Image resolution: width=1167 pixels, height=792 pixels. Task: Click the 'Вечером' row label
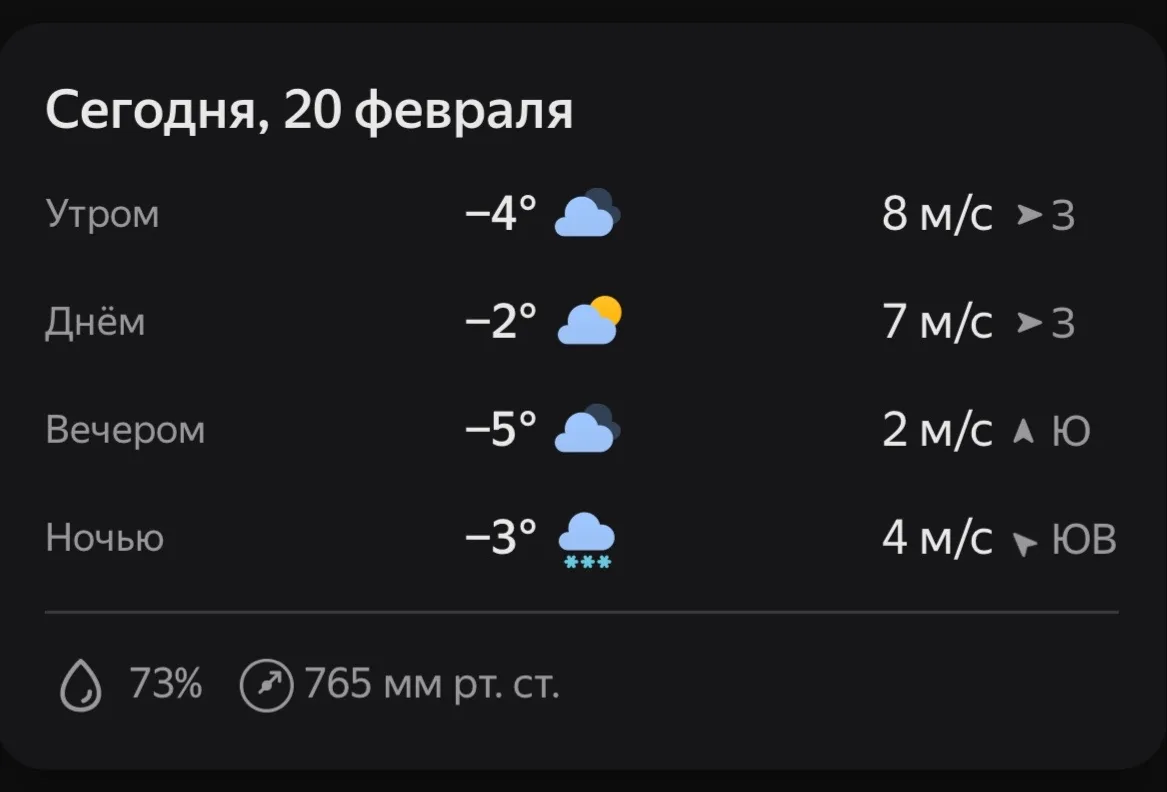click(125, 430)
